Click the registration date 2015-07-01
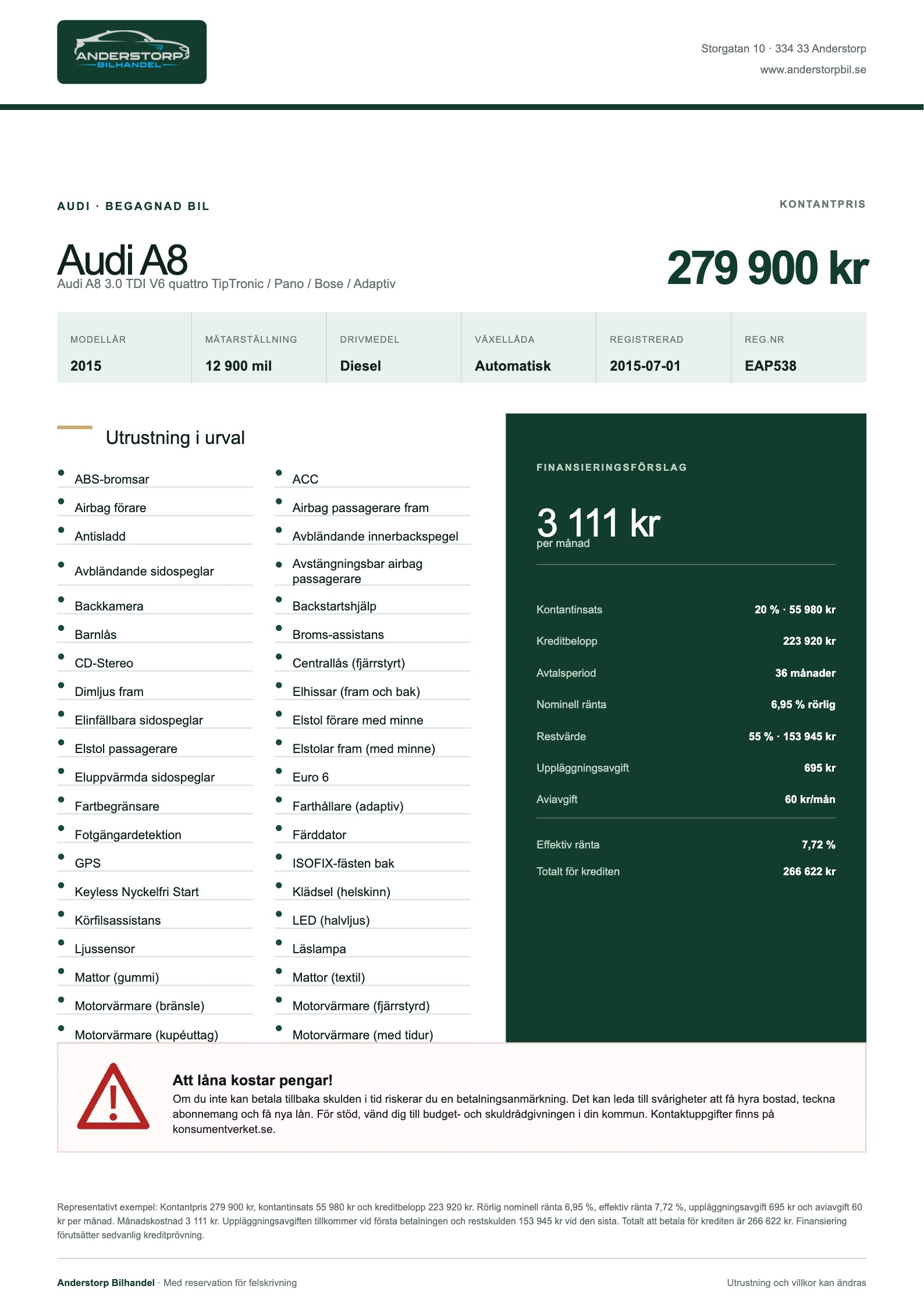Viewport: 924px width, 1307px height. [645, 366]
